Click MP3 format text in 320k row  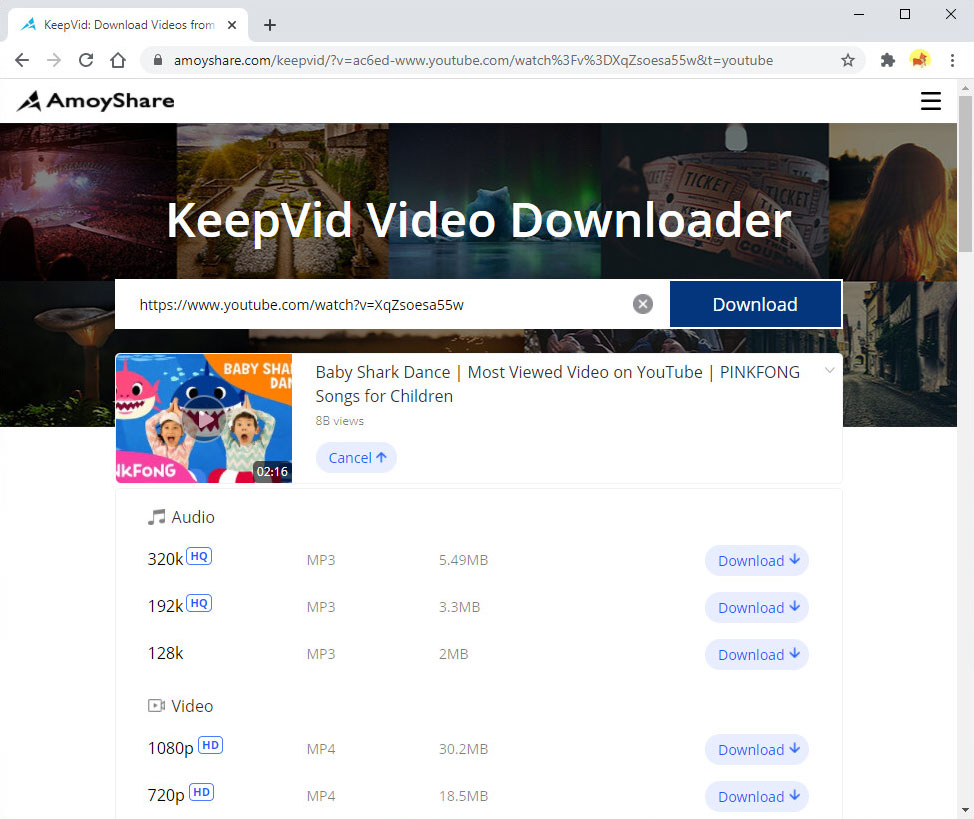coord(321,560)
